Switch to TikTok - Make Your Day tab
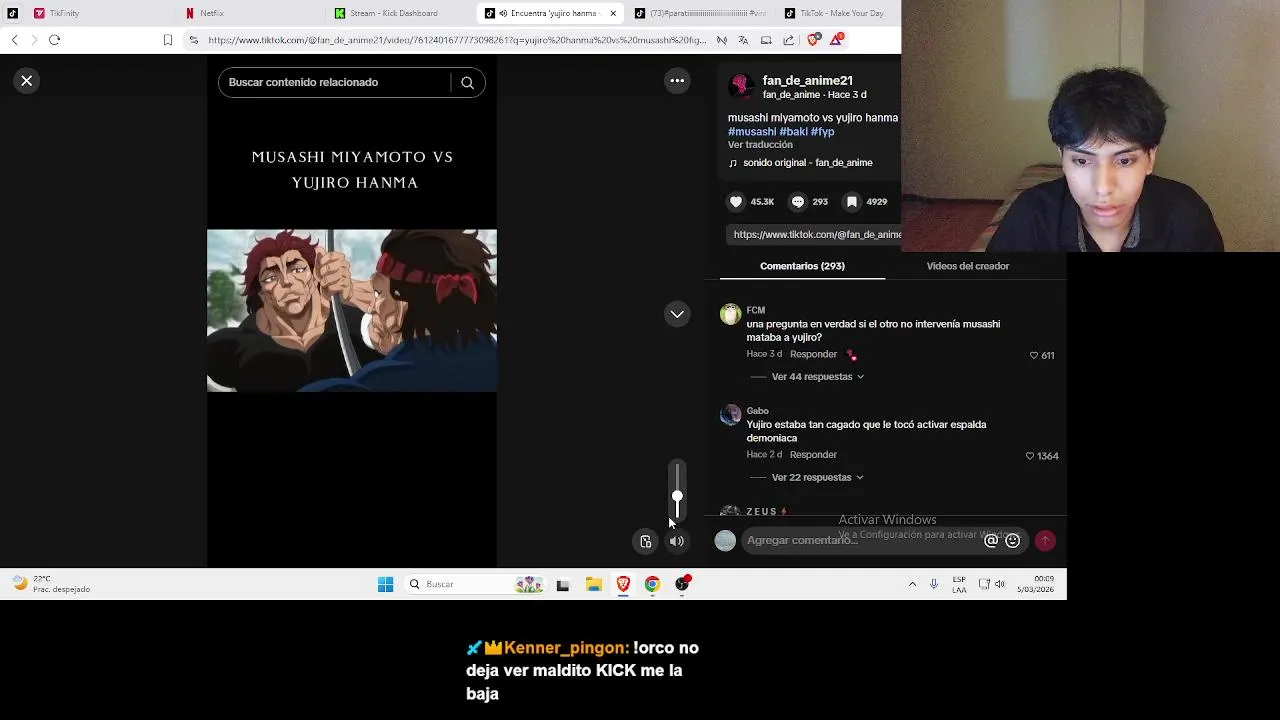Screen dimensions: 1280x720 click(838, 13)
